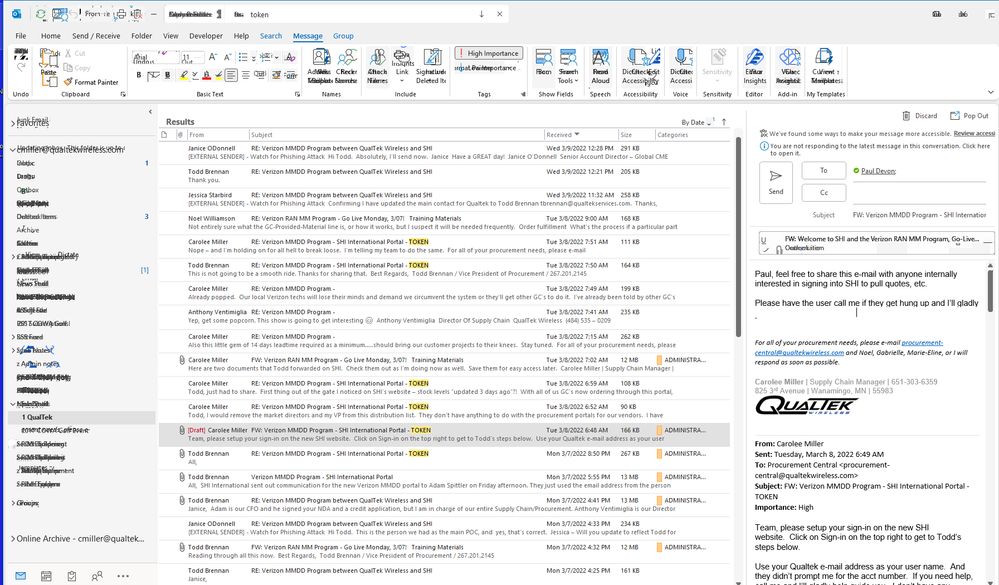Open the Font Color swatch
The image size is (999, 585).
pos(205,75)
